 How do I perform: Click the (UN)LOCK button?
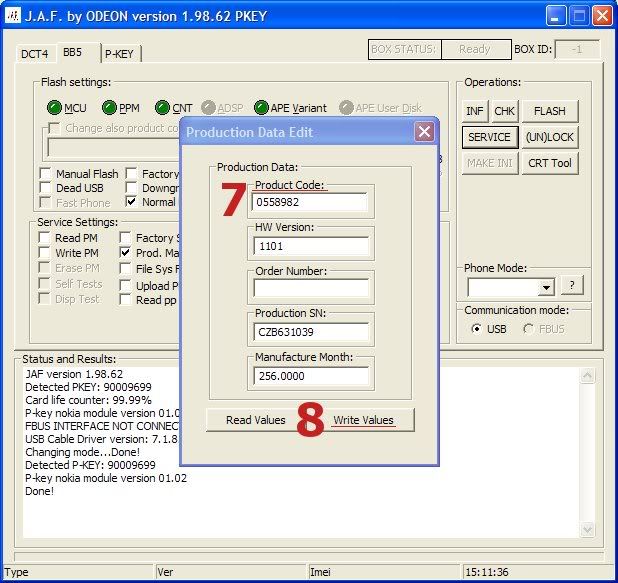tap(549, 137)
